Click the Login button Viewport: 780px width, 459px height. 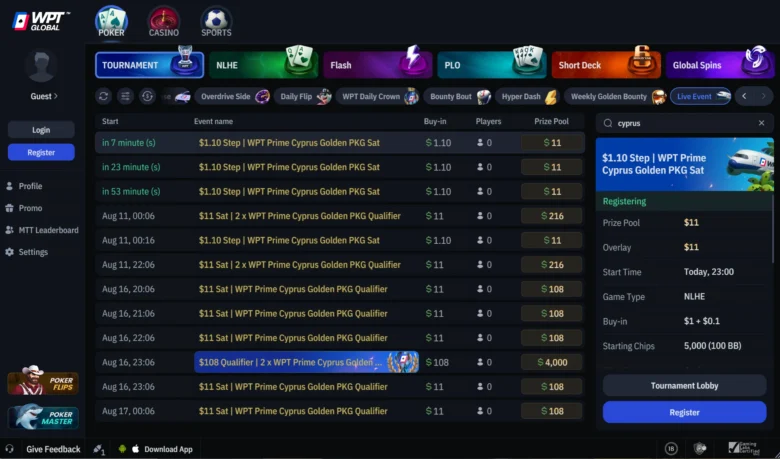[41, 130]
